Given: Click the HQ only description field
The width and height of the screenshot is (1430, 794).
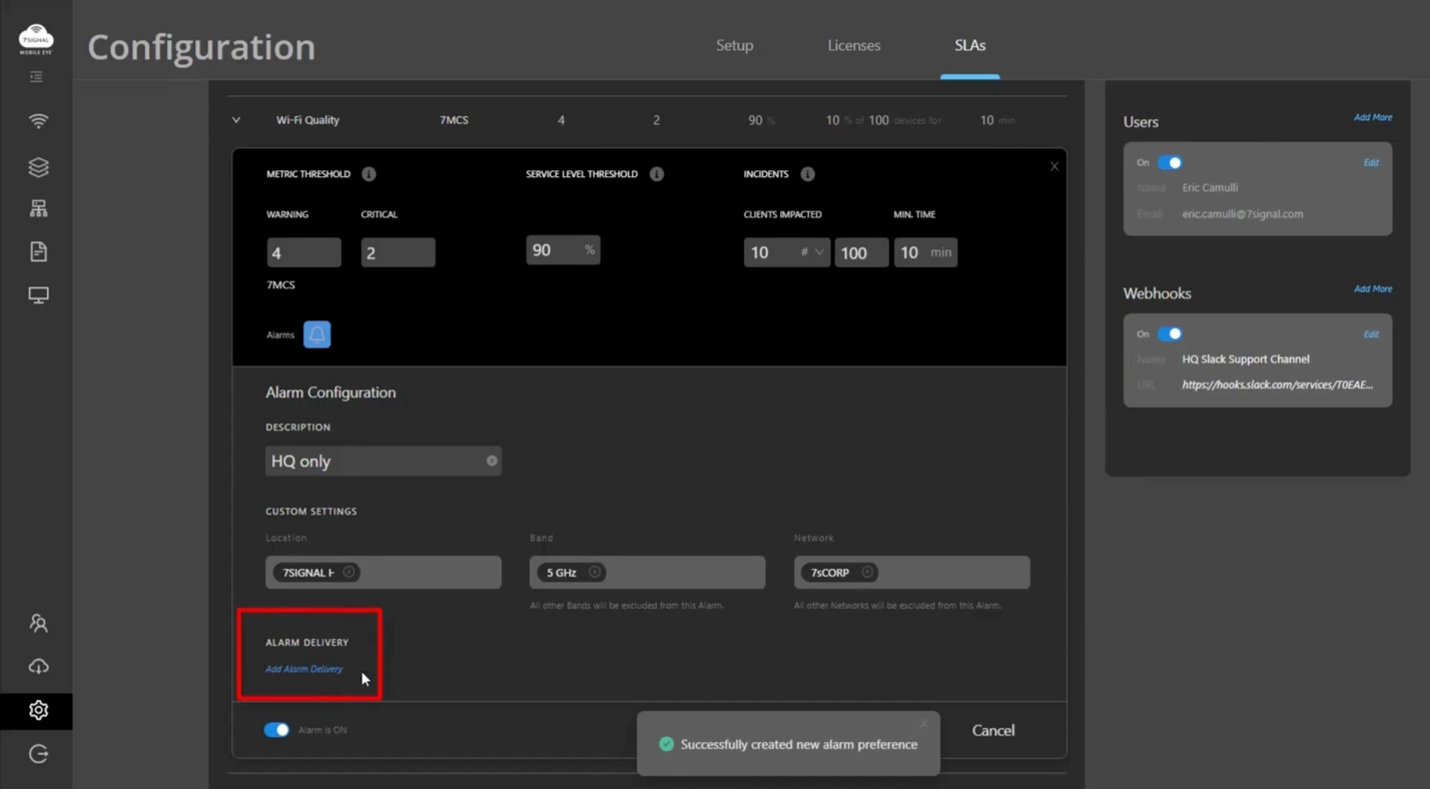Looking at the screenshot, I should 375,461.
